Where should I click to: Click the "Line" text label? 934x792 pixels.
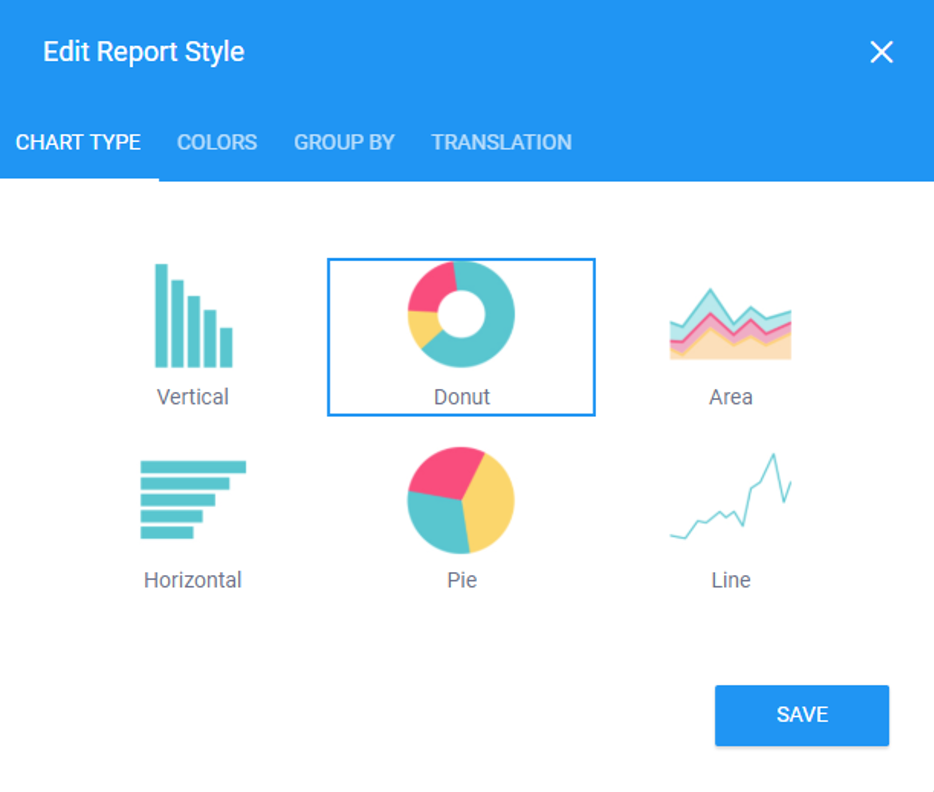(x=730, y=580)
